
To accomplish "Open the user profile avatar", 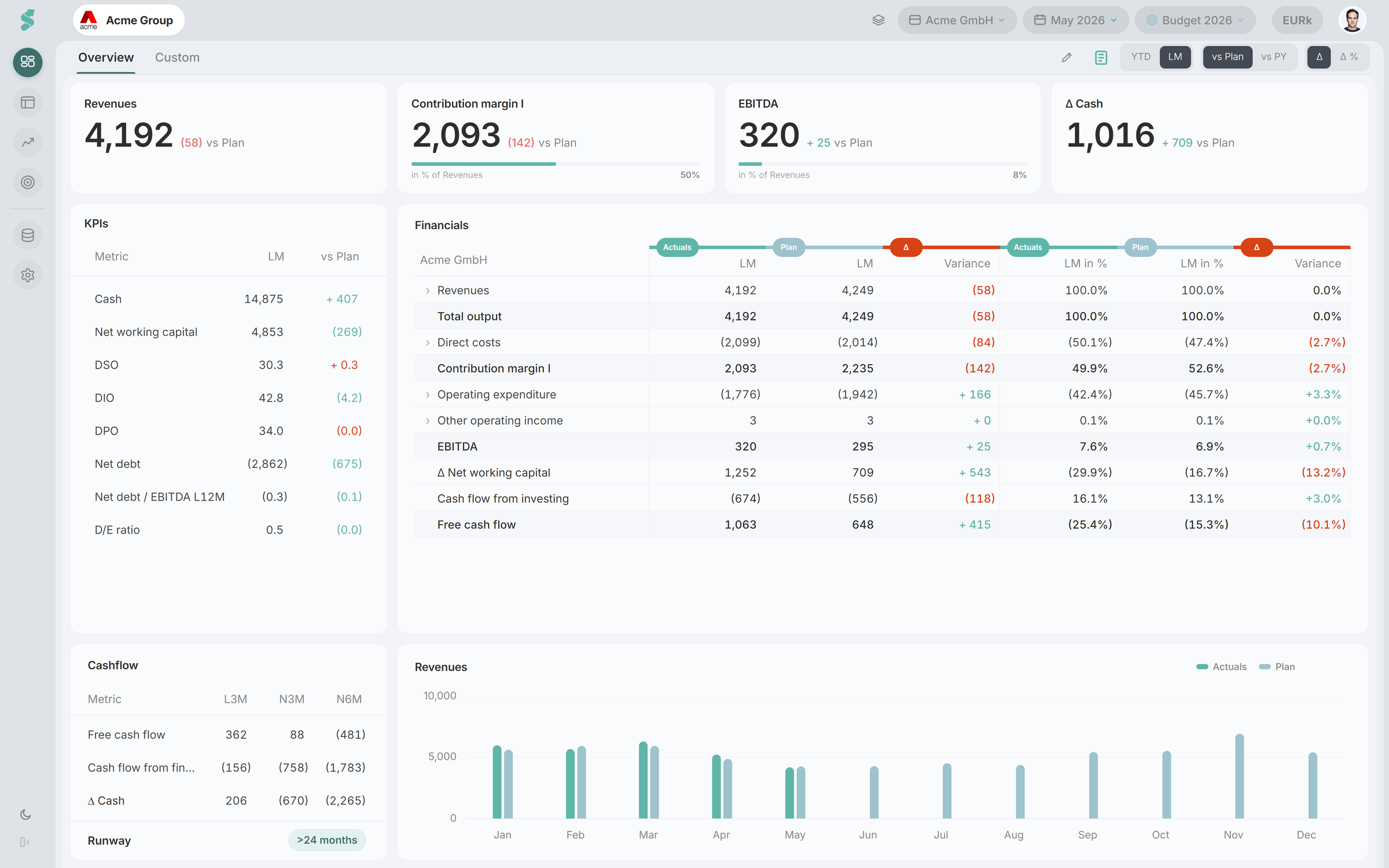I will (1353, 20).
